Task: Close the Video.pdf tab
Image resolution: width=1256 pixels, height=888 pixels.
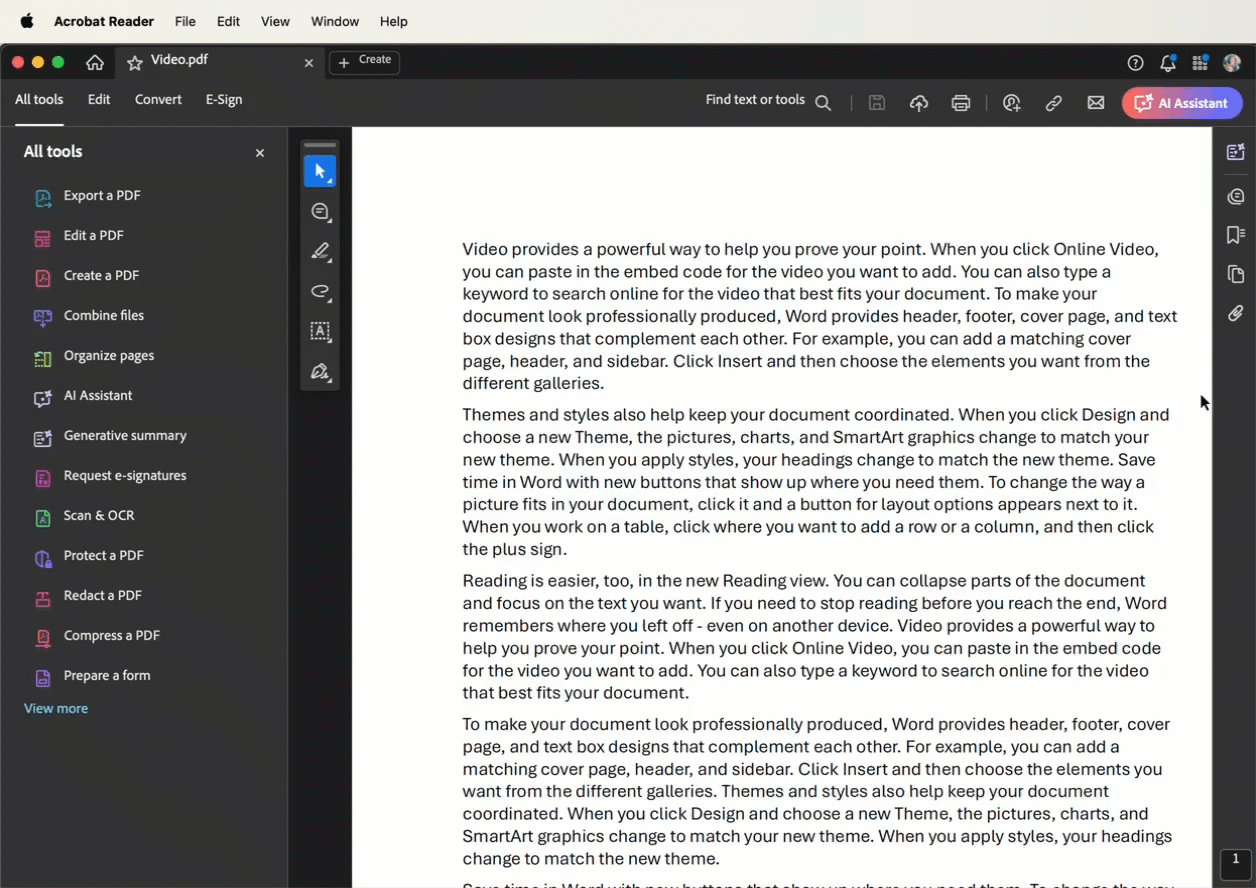Action: (309, 63)
